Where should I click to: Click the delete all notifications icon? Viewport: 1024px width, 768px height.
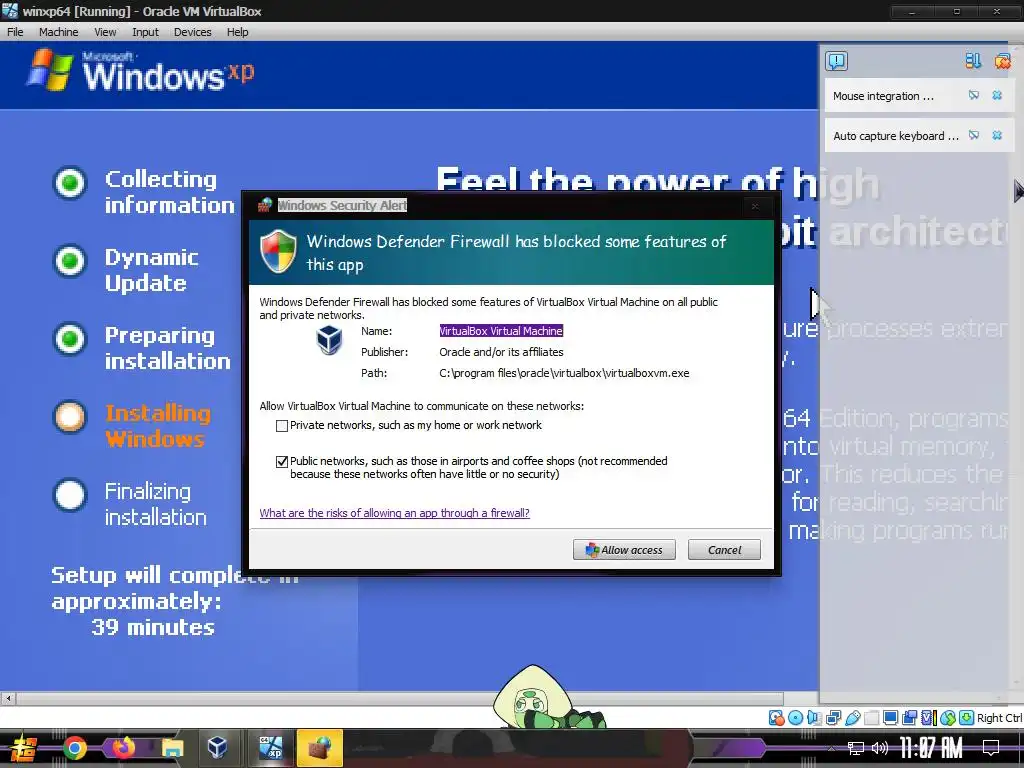coord(1002,61)
